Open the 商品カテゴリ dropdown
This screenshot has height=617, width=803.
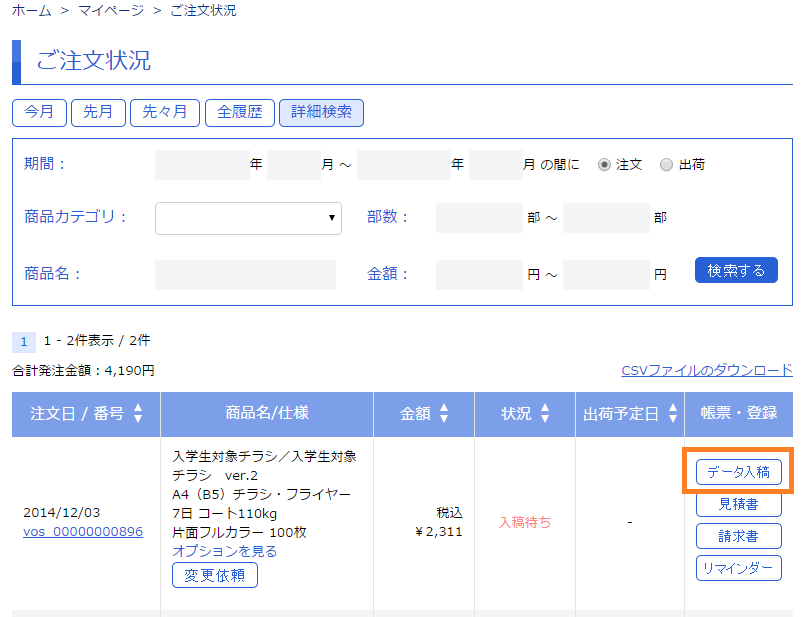point(248,219)
